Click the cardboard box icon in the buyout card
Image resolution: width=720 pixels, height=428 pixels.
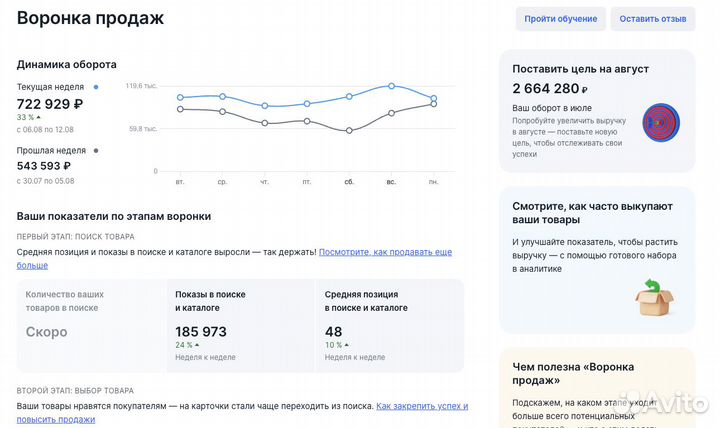point(655,296)
